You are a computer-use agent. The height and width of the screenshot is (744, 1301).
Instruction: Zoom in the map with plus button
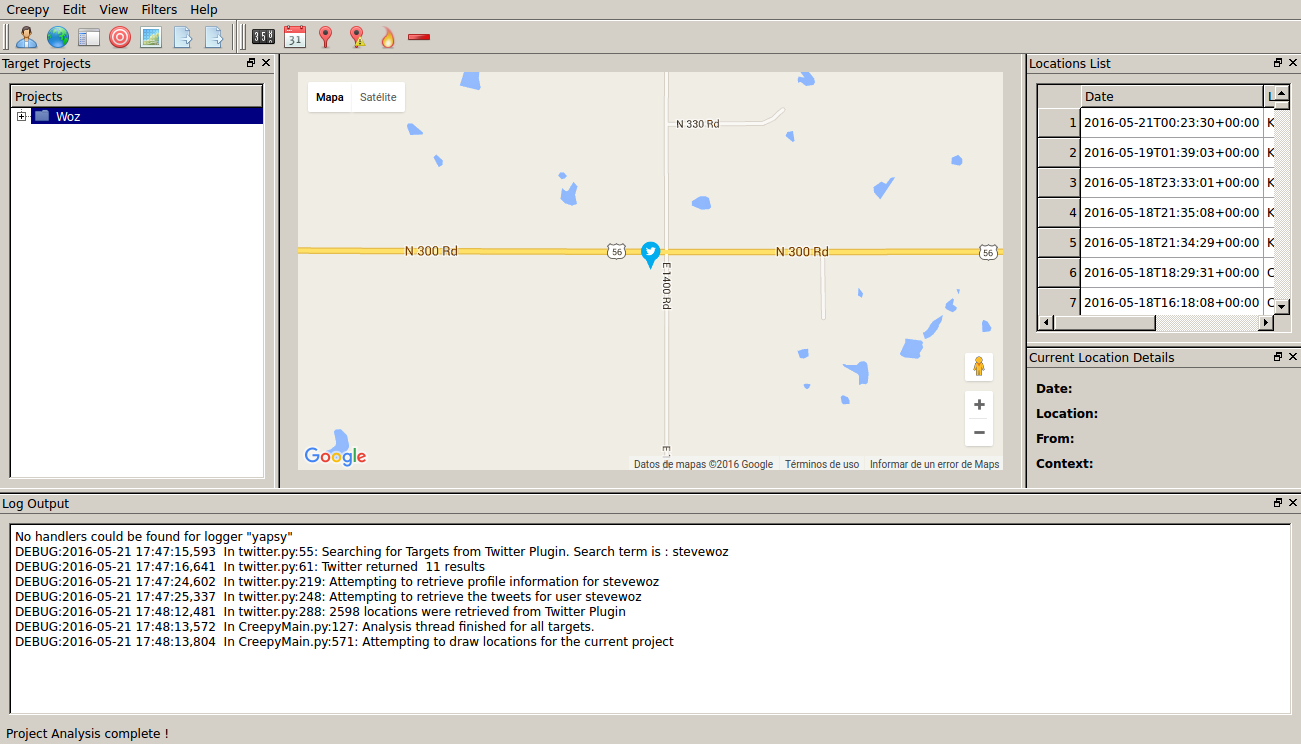tap(979, 405)
